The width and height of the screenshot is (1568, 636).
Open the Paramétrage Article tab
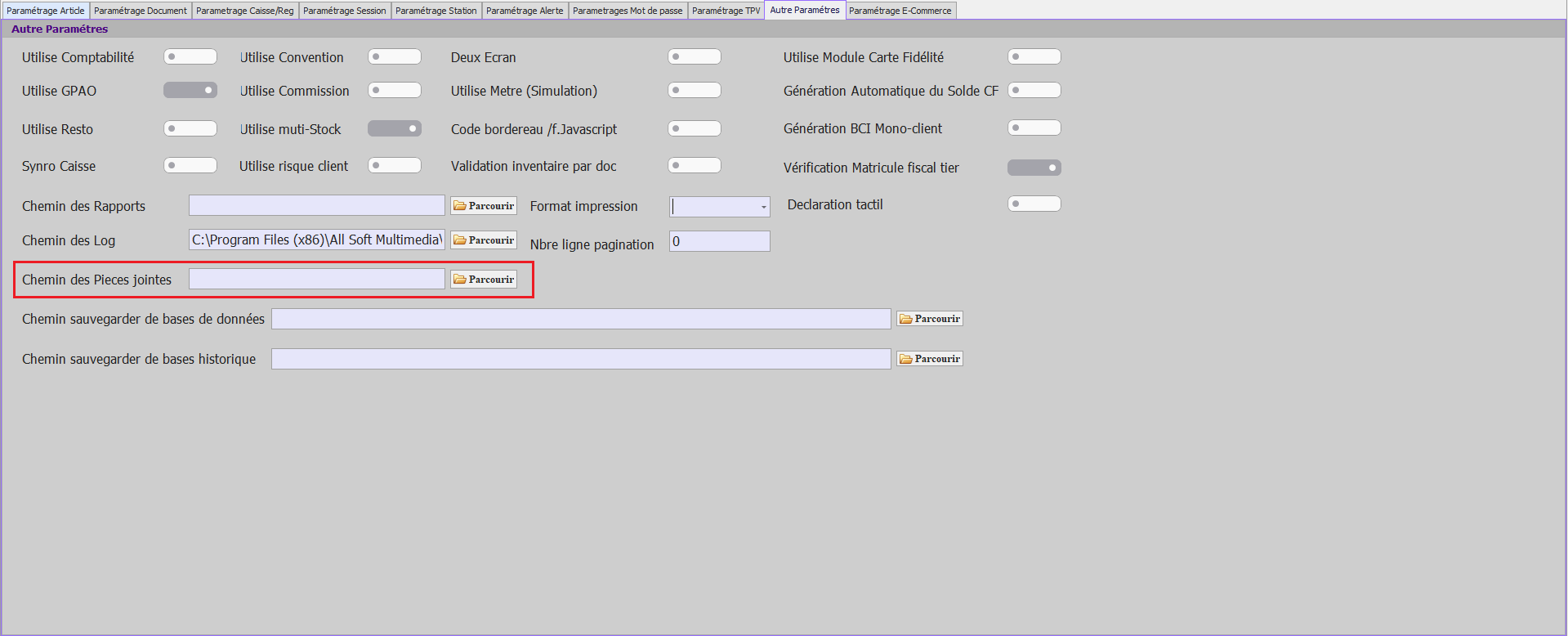(46, 11)
